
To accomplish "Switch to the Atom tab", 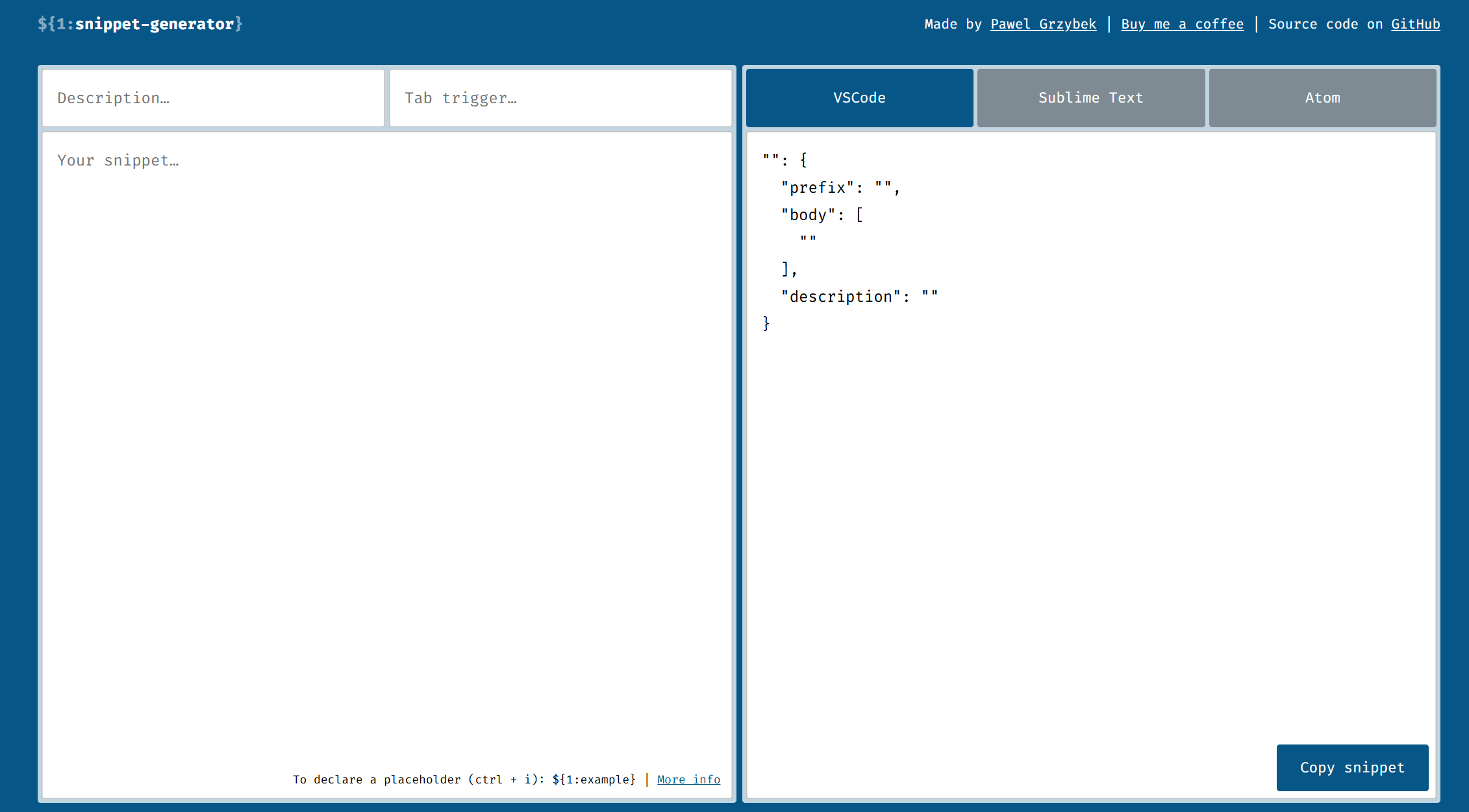I will [1322, 98].
